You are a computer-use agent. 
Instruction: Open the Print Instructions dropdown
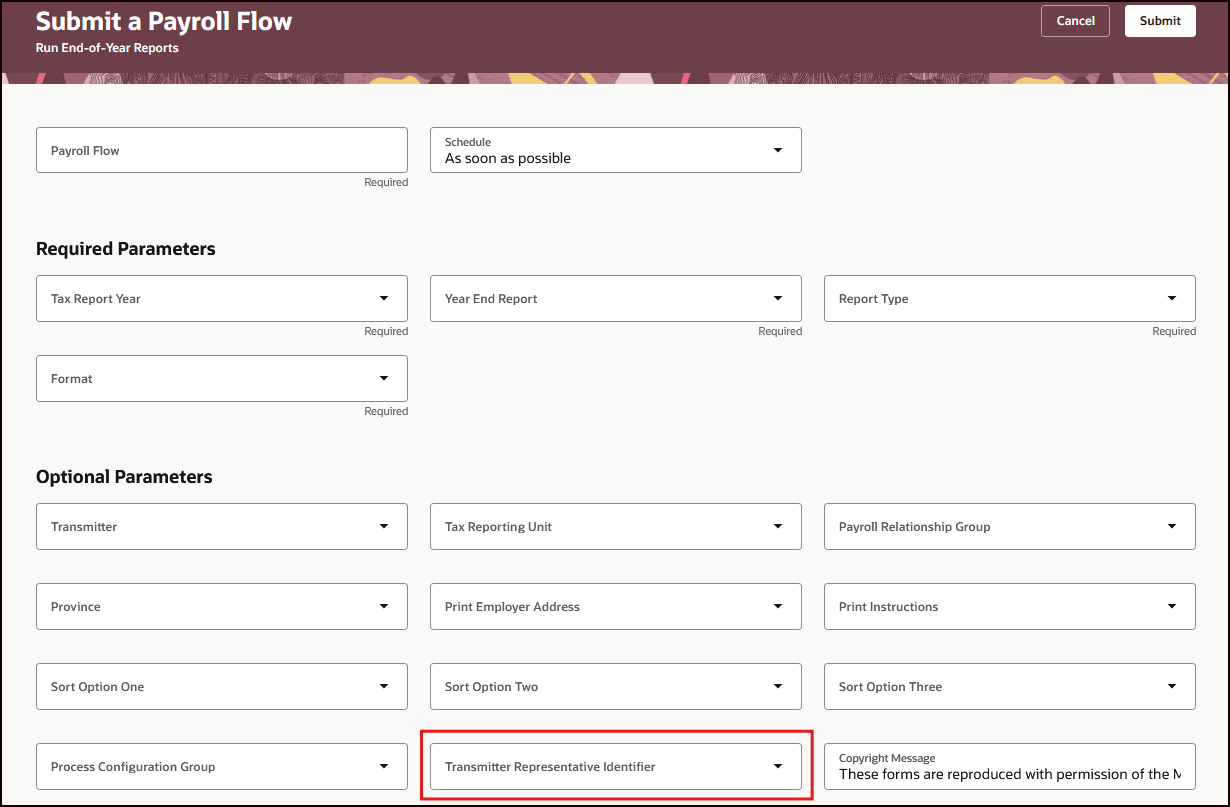pyautogui.click(x=1009, y=607)
